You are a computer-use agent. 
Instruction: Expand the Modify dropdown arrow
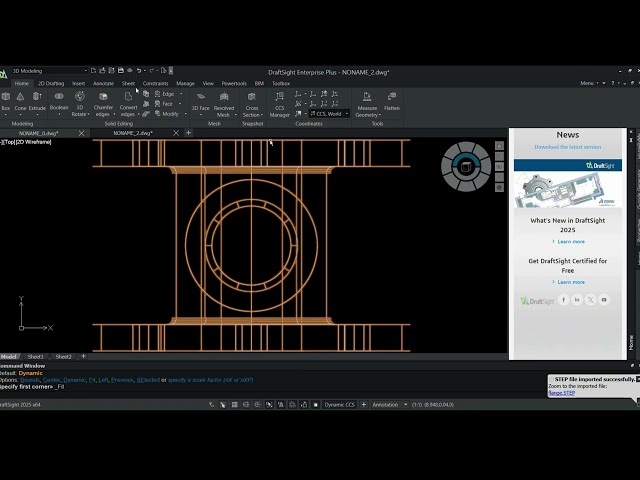[x=185, y=114]
